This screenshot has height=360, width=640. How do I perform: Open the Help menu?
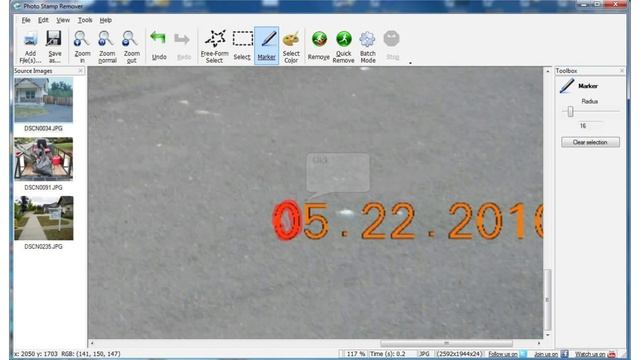click(106, 20)
